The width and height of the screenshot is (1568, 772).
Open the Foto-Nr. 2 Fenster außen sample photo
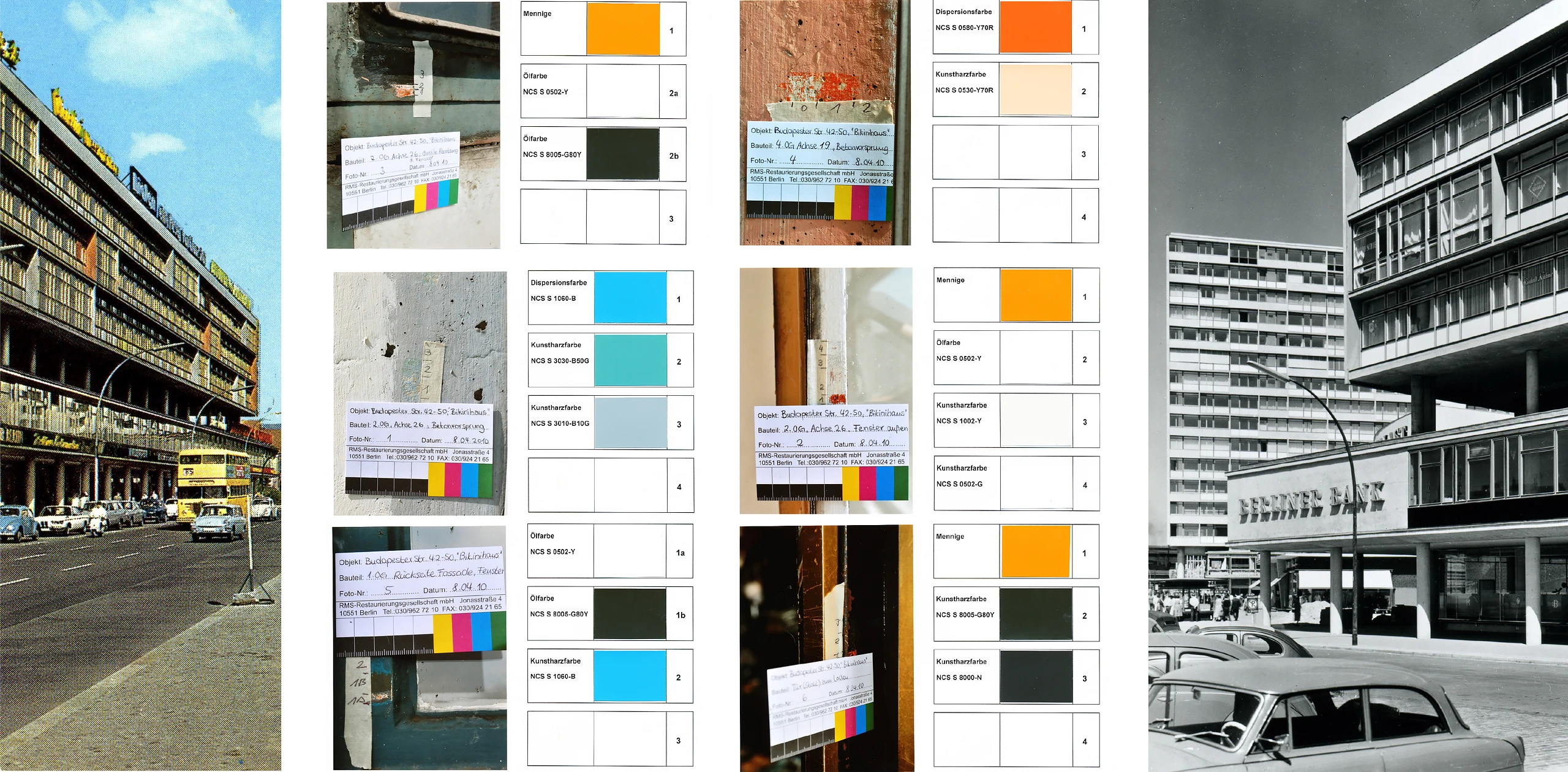coord(826,390)
